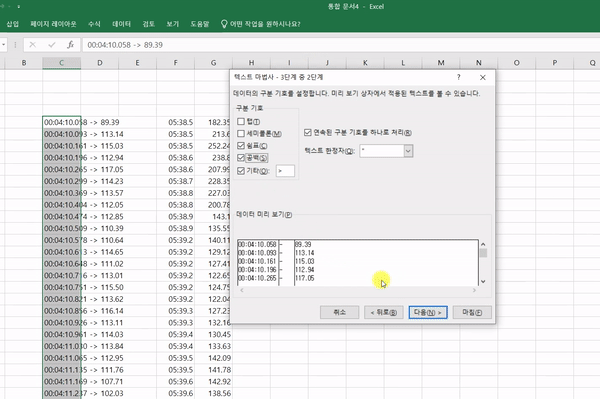Open the text qualifier dropdown

408,151
